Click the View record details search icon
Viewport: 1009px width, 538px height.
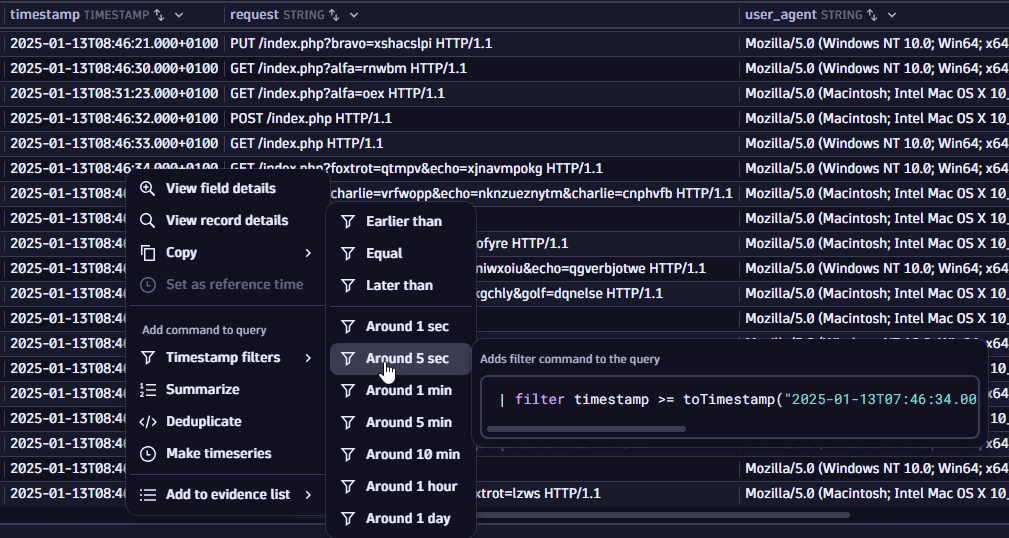(147, 221)
